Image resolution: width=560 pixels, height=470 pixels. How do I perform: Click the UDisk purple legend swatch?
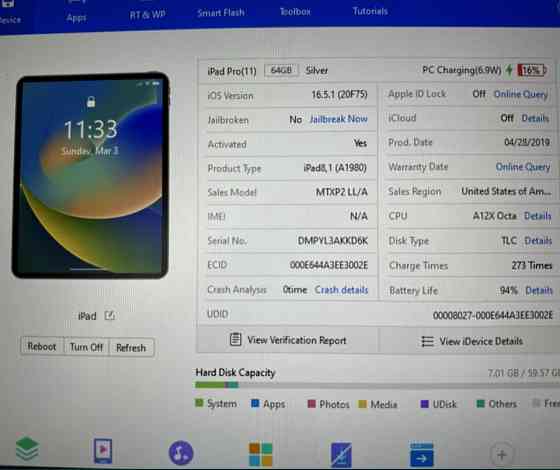(x=425, y=404)
